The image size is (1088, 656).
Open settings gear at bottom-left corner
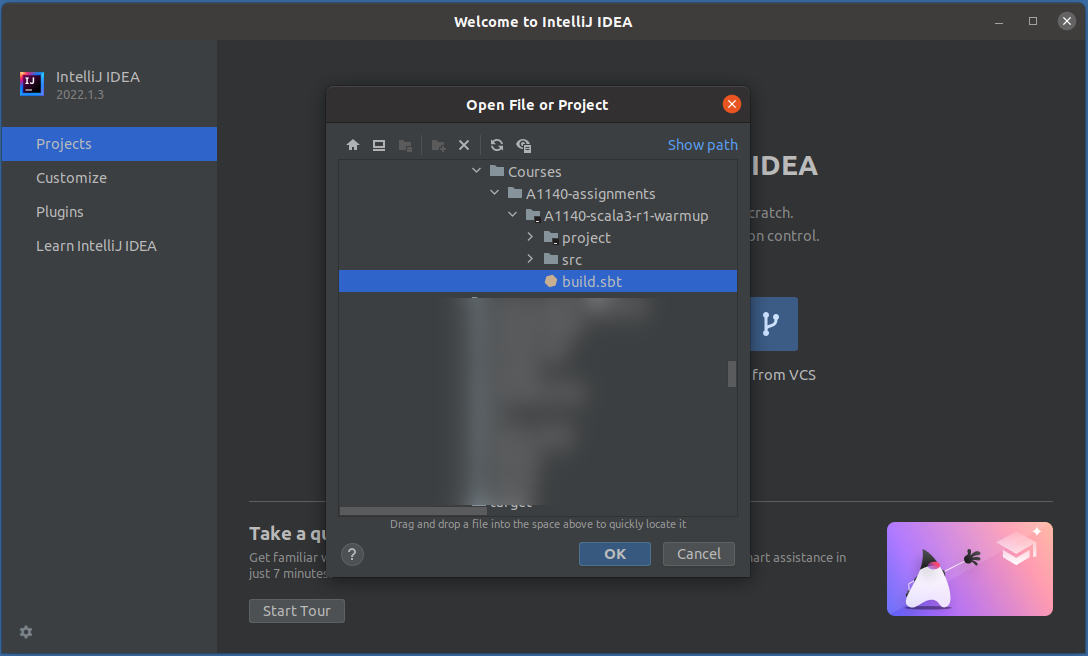click(x=26, y=632)
